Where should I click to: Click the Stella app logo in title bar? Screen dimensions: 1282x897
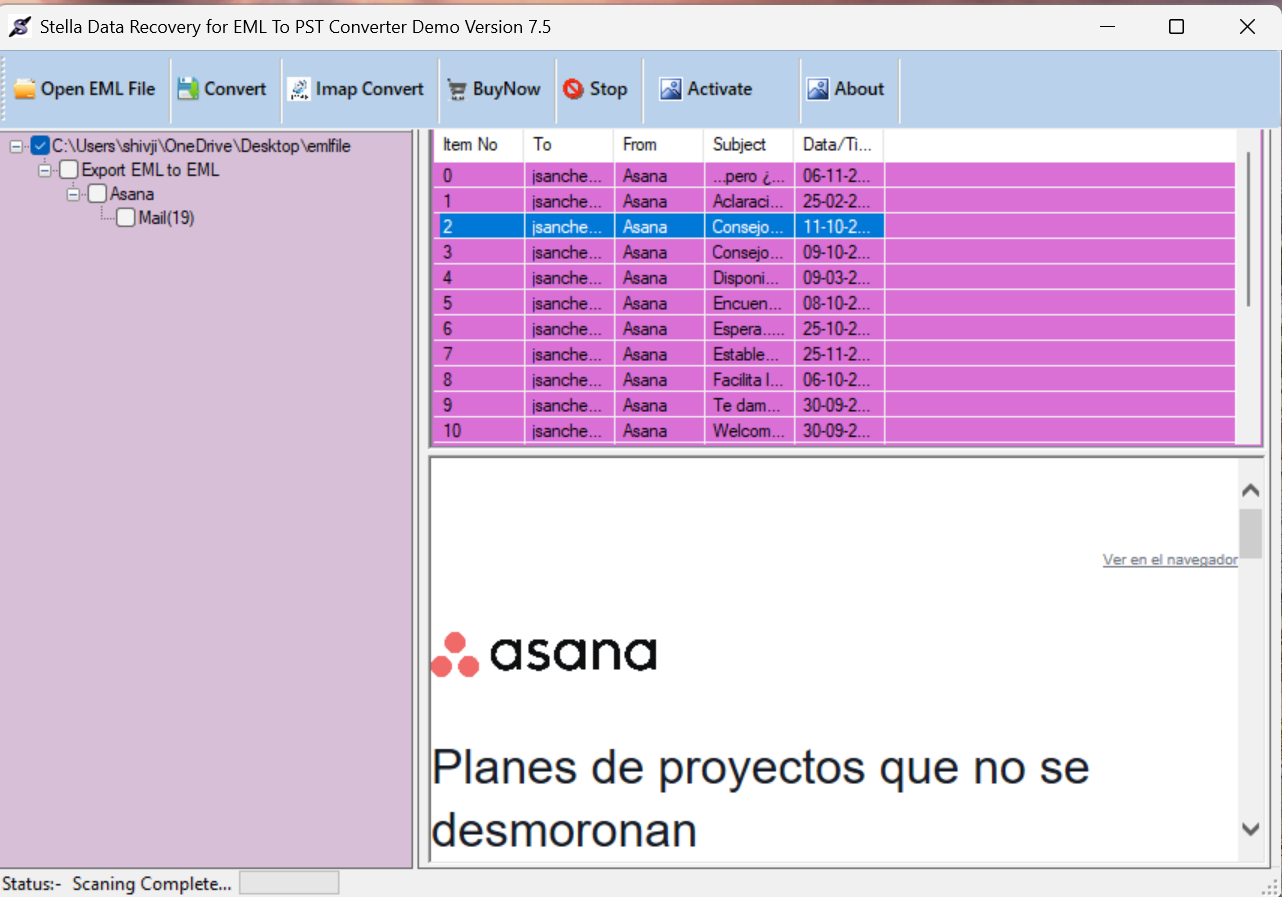tap(19, 27)
